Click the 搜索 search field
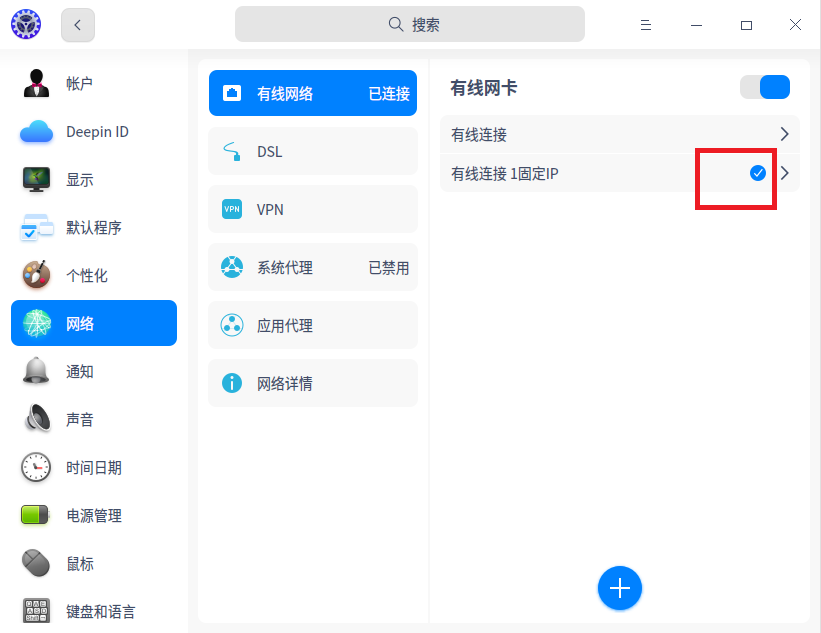821x633 pixels. pos(410,23)
